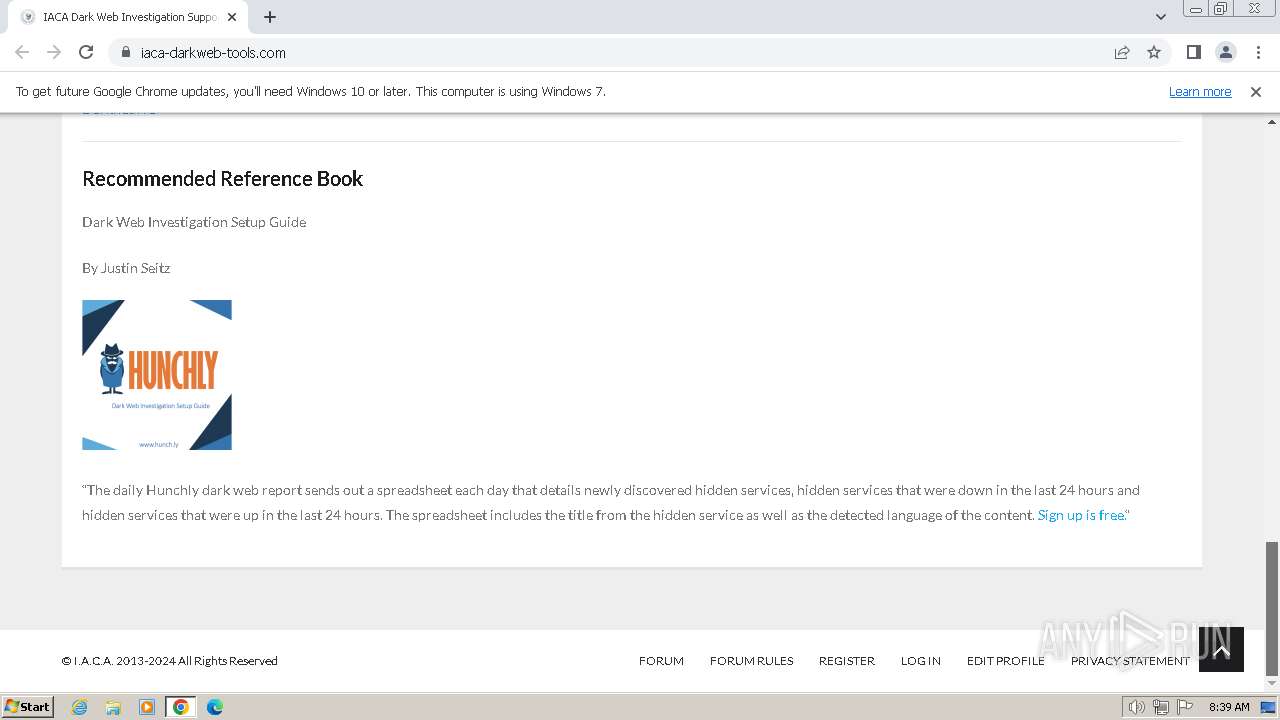Share this page icon in address bar
This screenshot has height=720, width=1280.
point(1122,52)
